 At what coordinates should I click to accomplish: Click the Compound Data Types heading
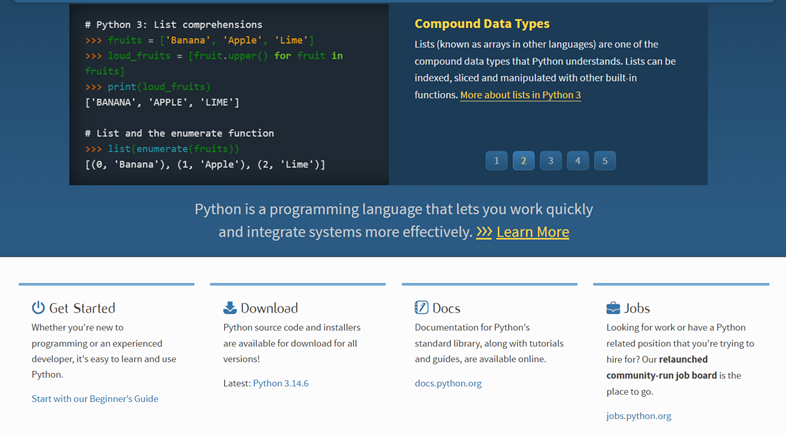click(482, 24)
